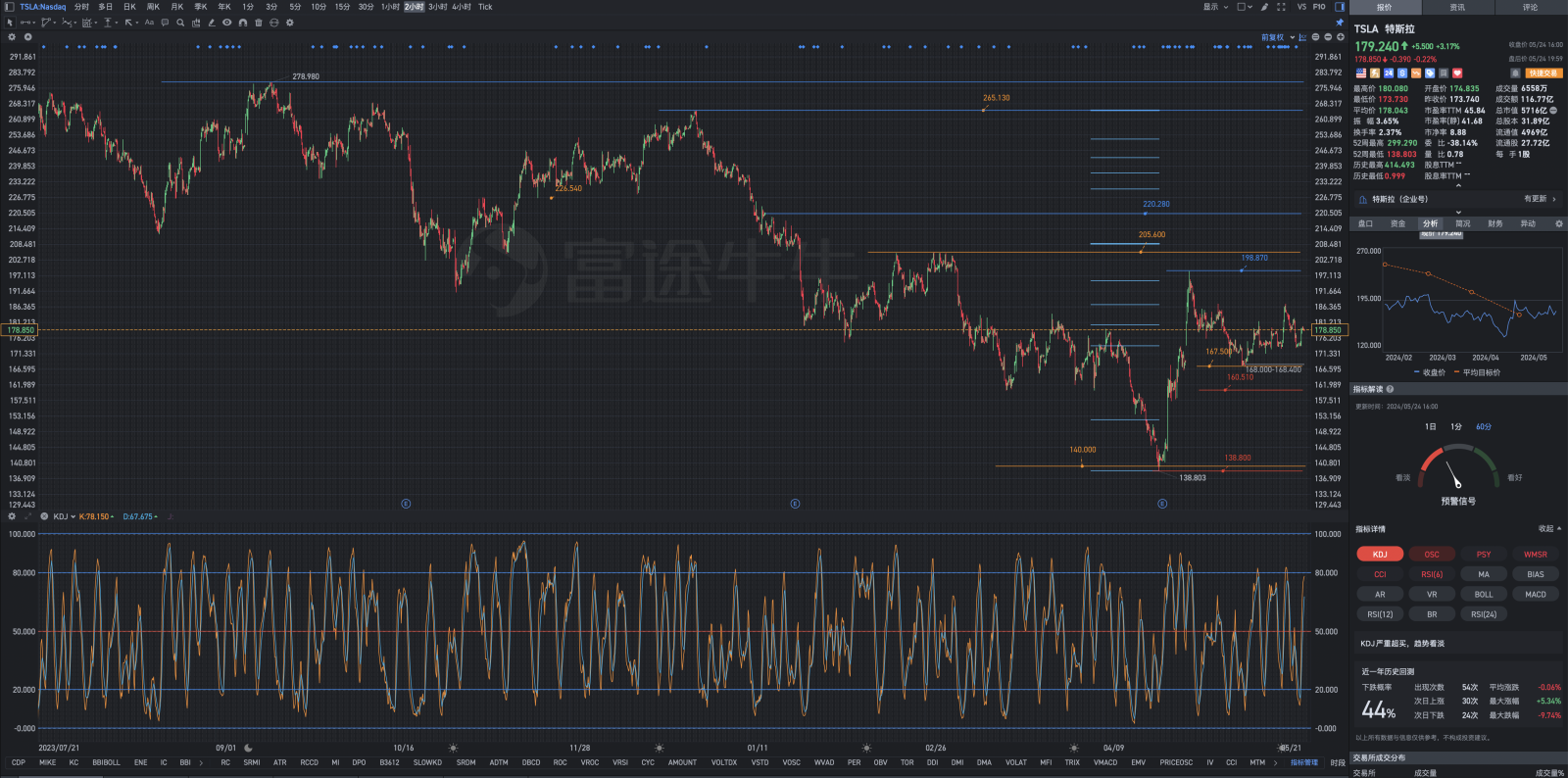1568x778 pixels.
Task: Select the BOLL indicator pill
Action: pos(1484,595)
